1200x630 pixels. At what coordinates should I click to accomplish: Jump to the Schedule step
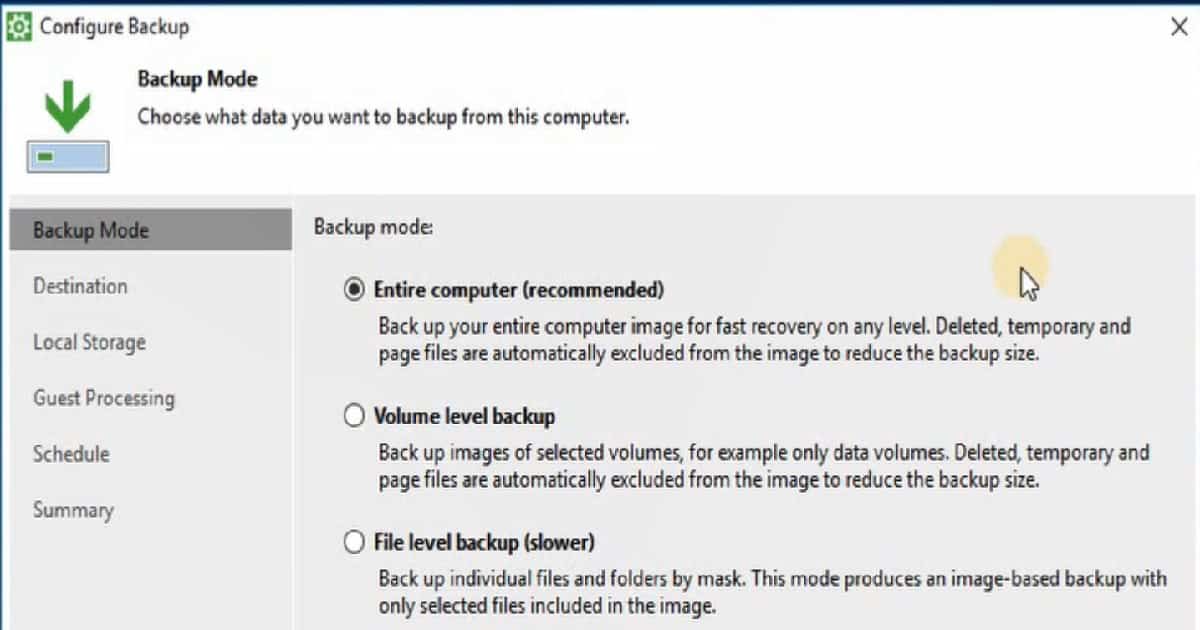tap(71, 454)
